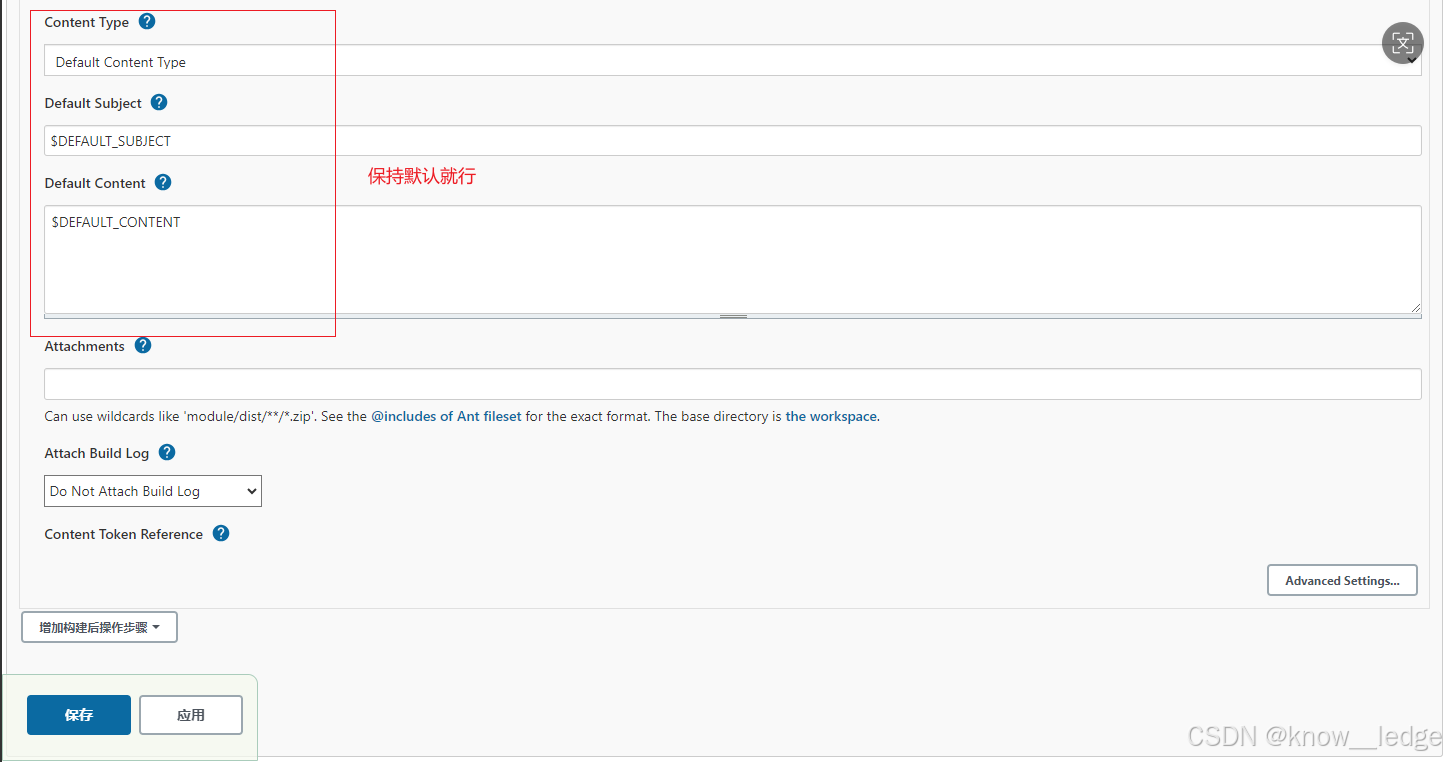1446x762 pixels.
Task: Click the $DEFAULT_CONTENT text area
Action: click(x=732, y=260)
